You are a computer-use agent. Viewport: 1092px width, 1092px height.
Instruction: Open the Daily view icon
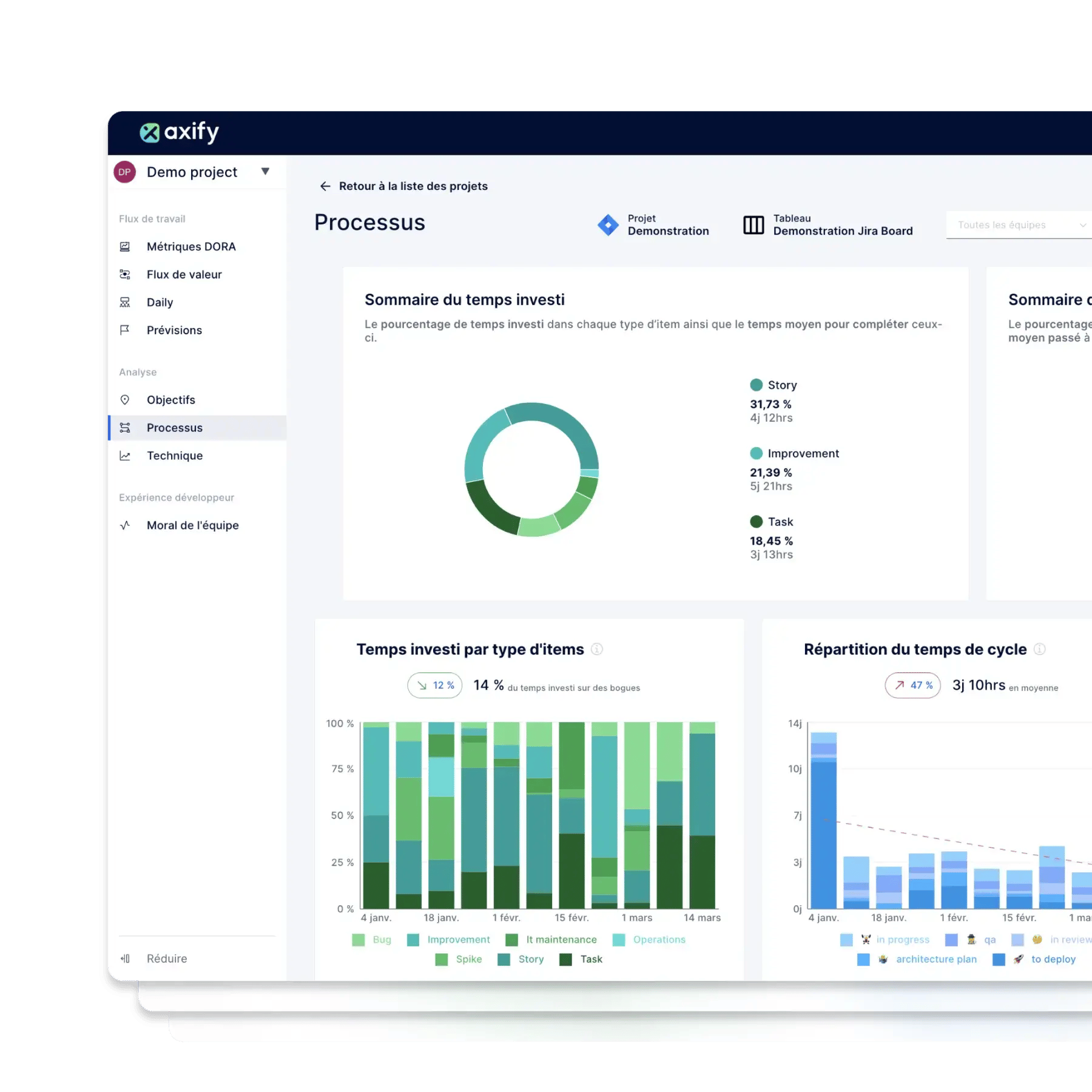(124, 302)
